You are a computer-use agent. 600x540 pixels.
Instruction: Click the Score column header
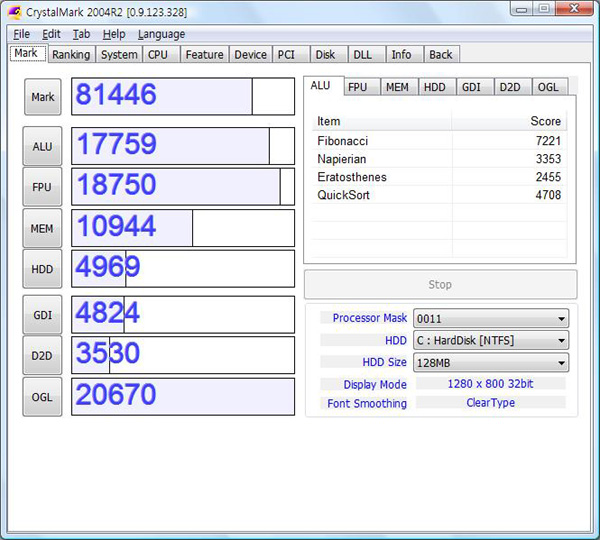[x=509, y=121]
